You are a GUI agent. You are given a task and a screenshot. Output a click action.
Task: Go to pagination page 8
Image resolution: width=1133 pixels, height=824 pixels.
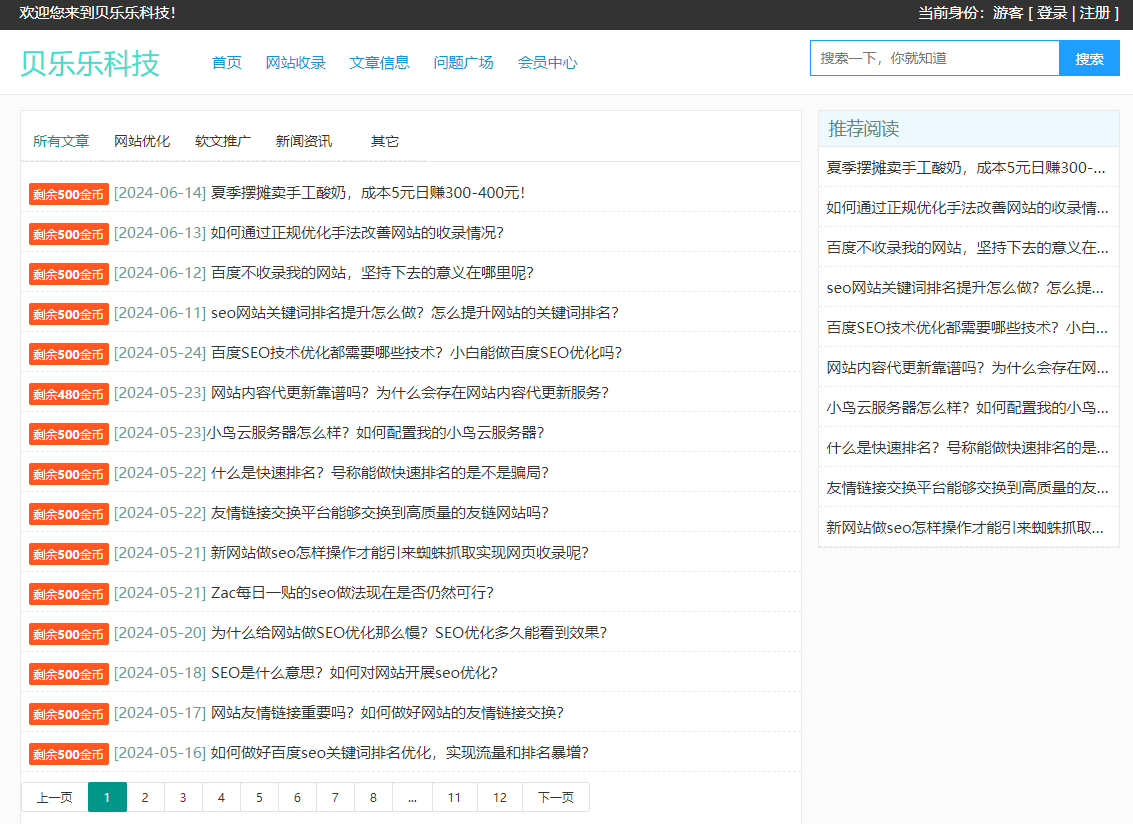(374, 797)
